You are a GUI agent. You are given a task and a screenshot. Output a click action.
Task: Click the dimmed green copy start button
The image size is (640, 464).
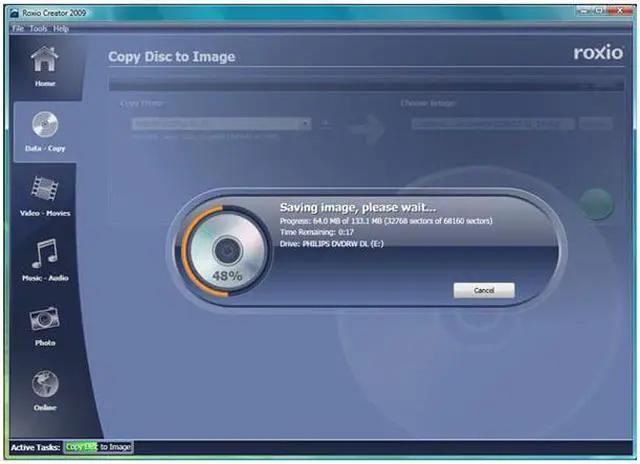(596, 204)
